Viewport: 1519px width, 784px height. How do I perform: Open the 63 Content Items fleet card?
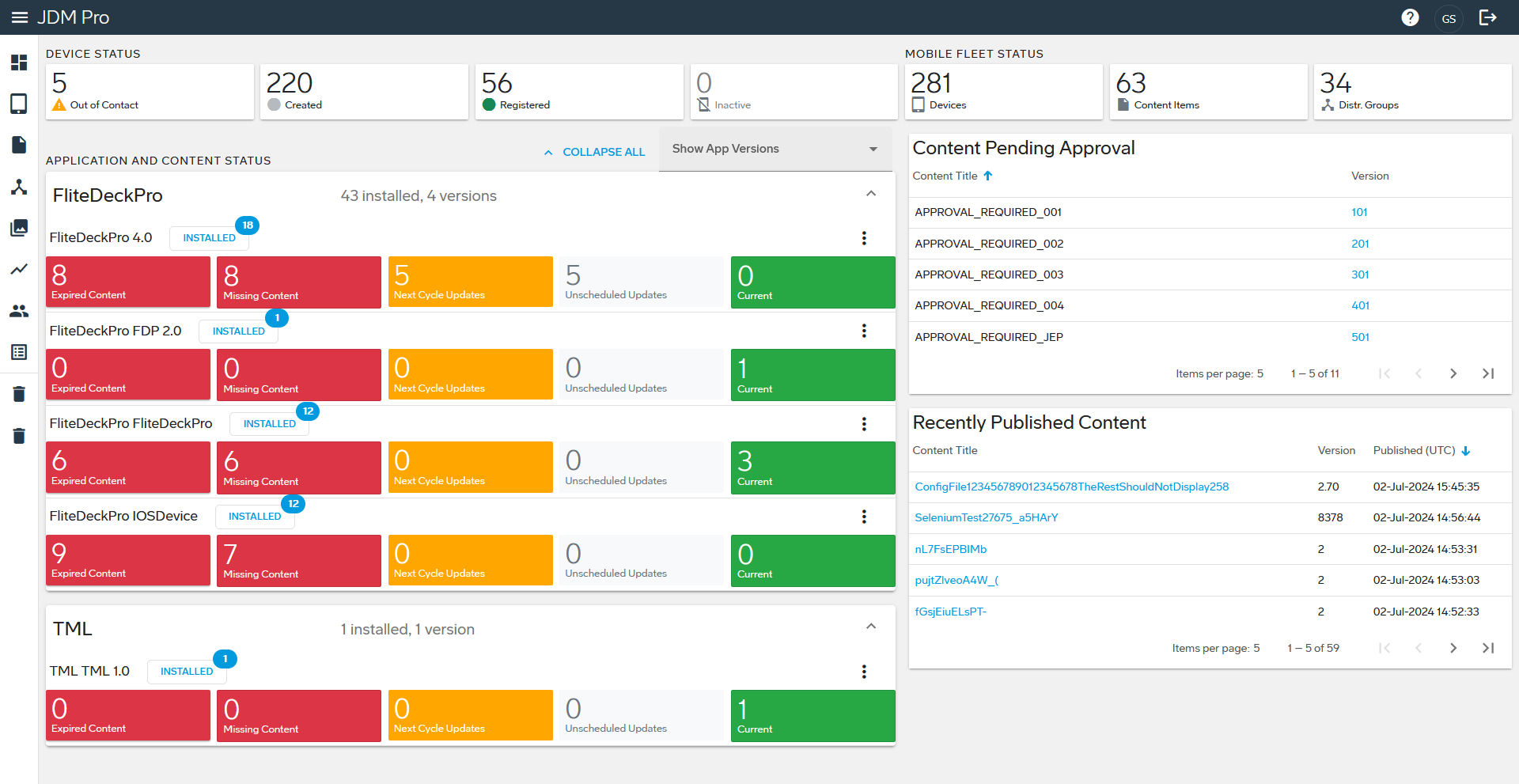pos(1209,92)
